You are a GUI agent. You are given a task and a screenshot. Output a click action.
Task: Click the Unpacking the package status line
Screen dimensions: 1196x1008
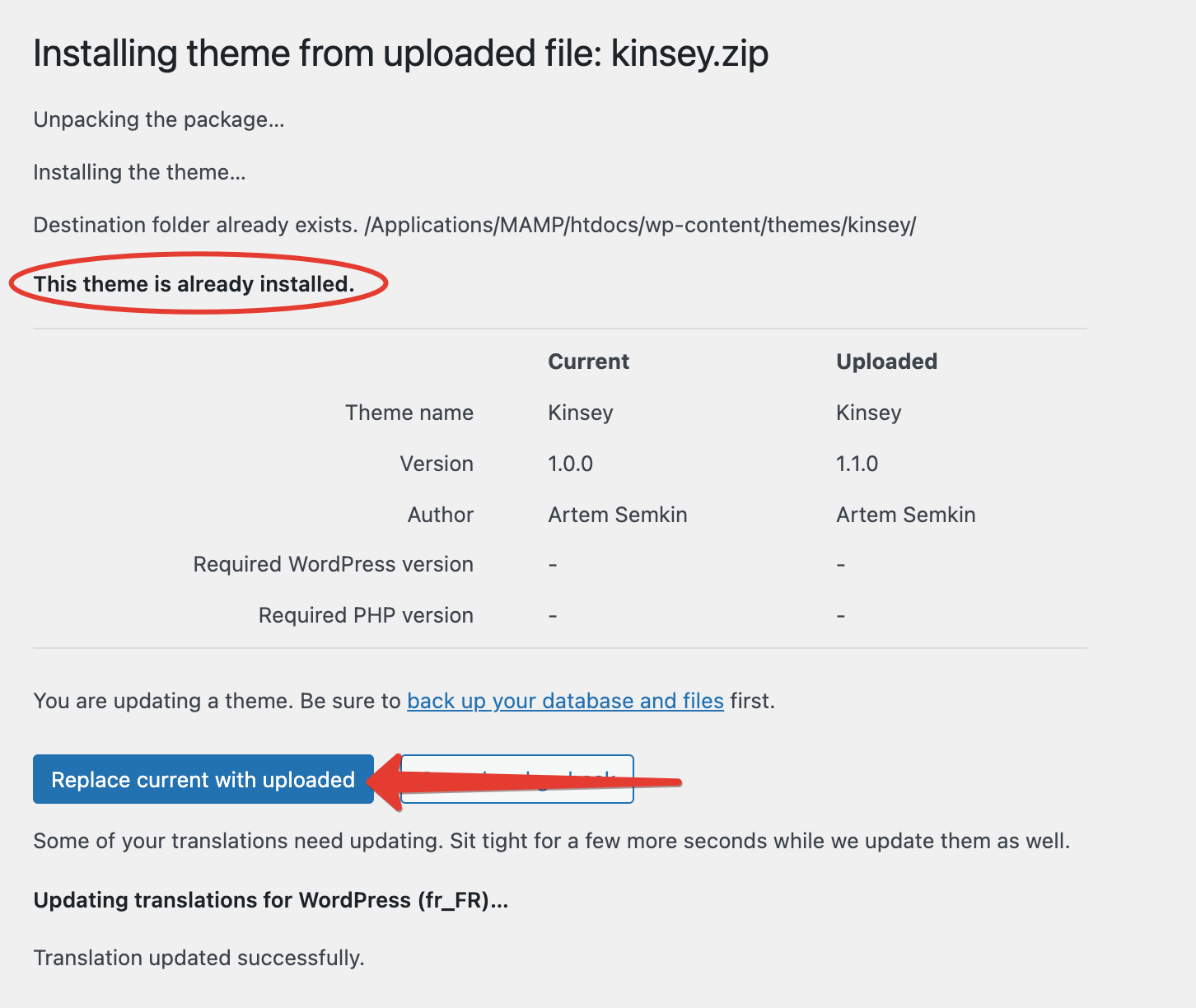[159, 119]
